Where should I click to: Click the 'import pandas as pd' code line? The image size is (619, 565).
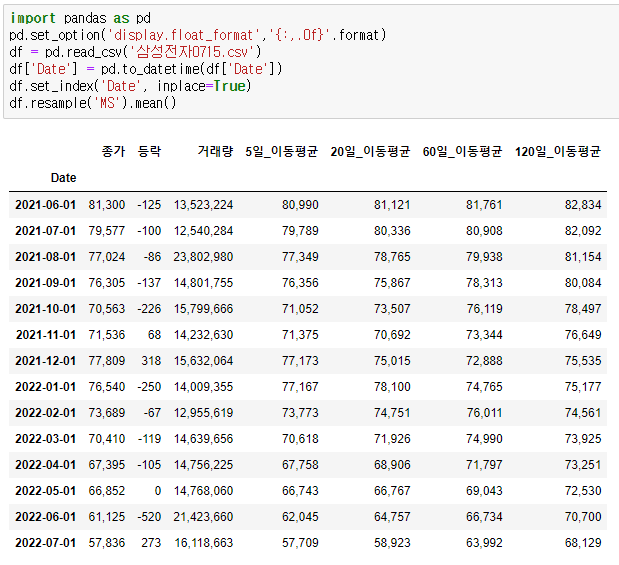pos(80,18)
